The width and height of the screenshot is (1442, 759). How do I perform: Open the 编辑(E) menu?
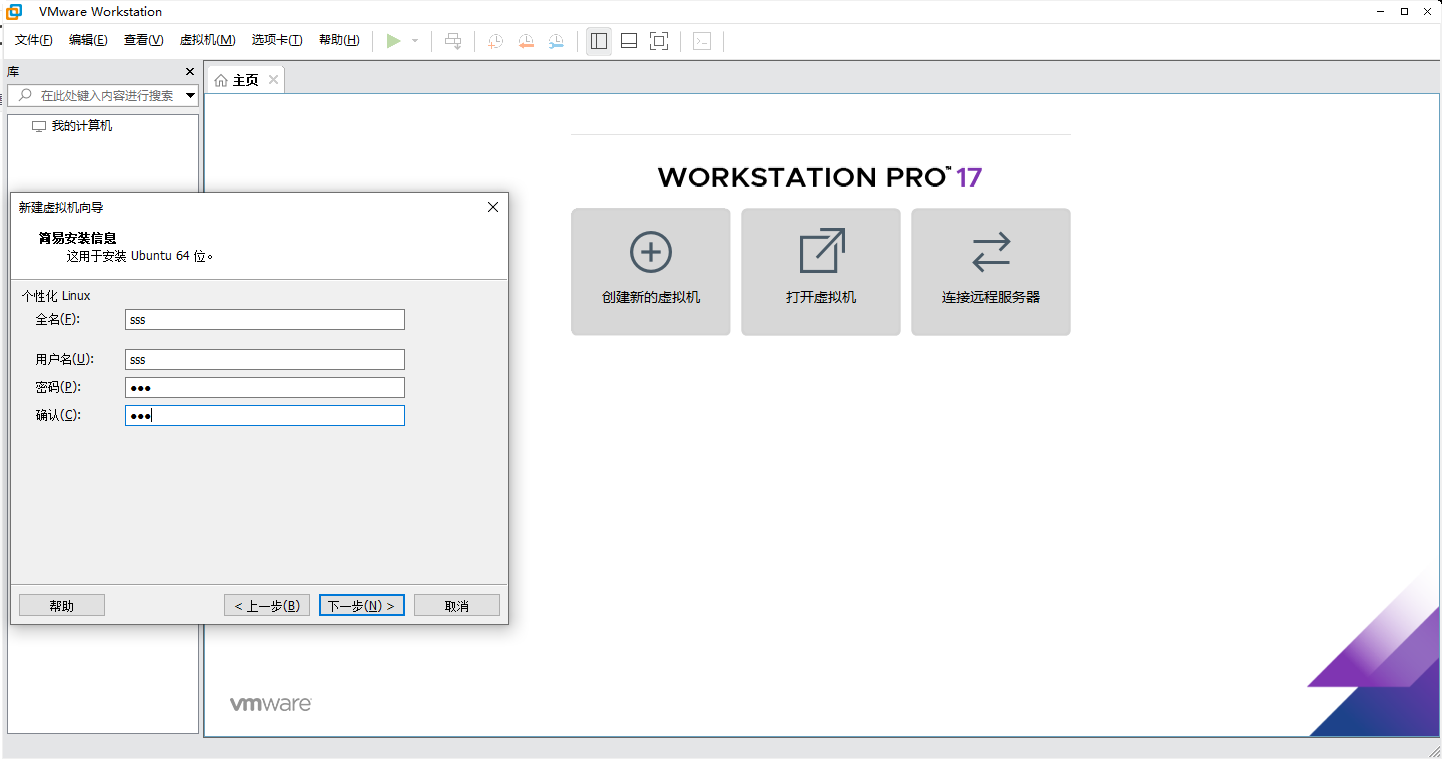(88, 40)
